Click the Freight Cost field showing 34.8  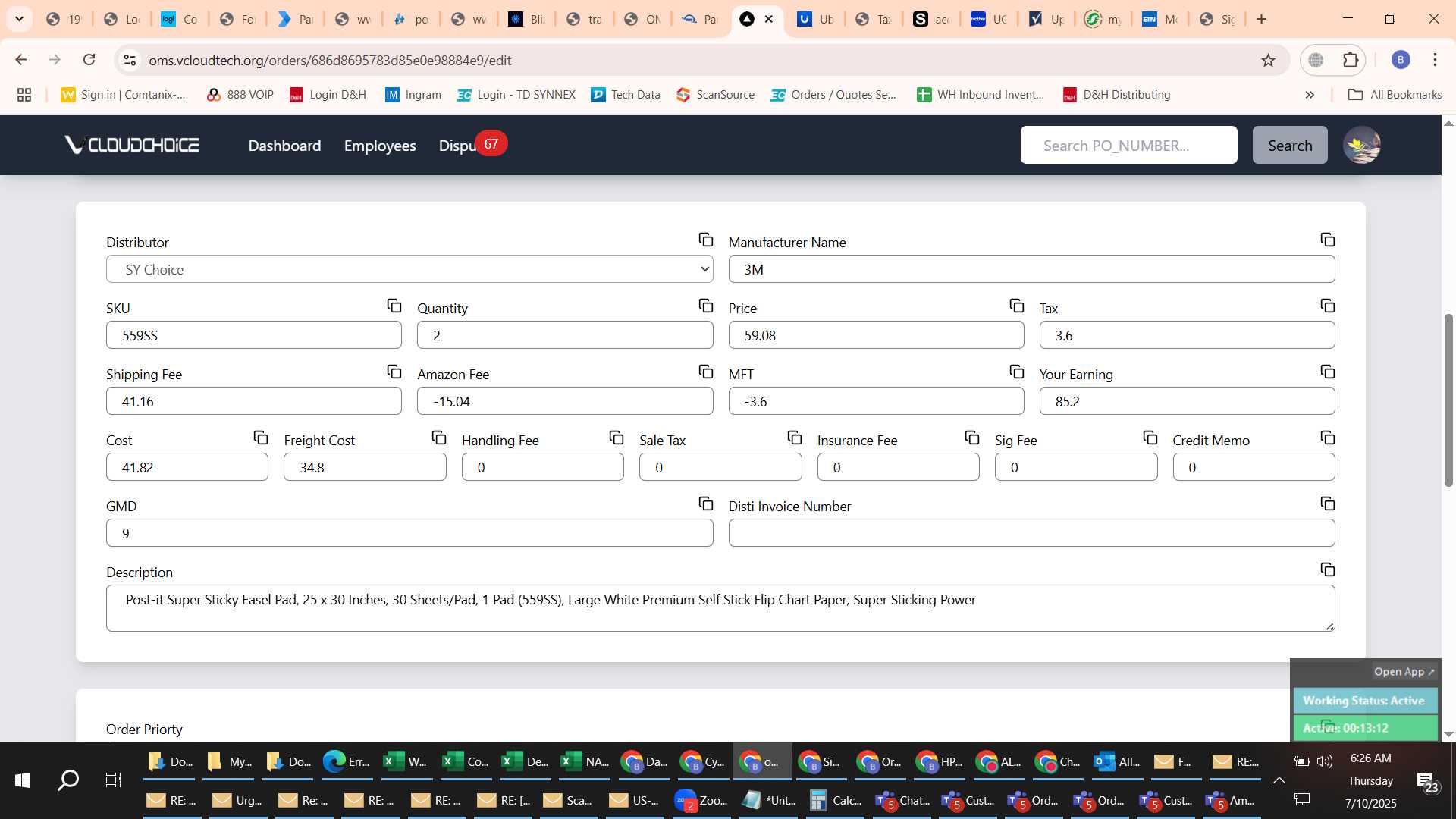[x=365, y=467]
